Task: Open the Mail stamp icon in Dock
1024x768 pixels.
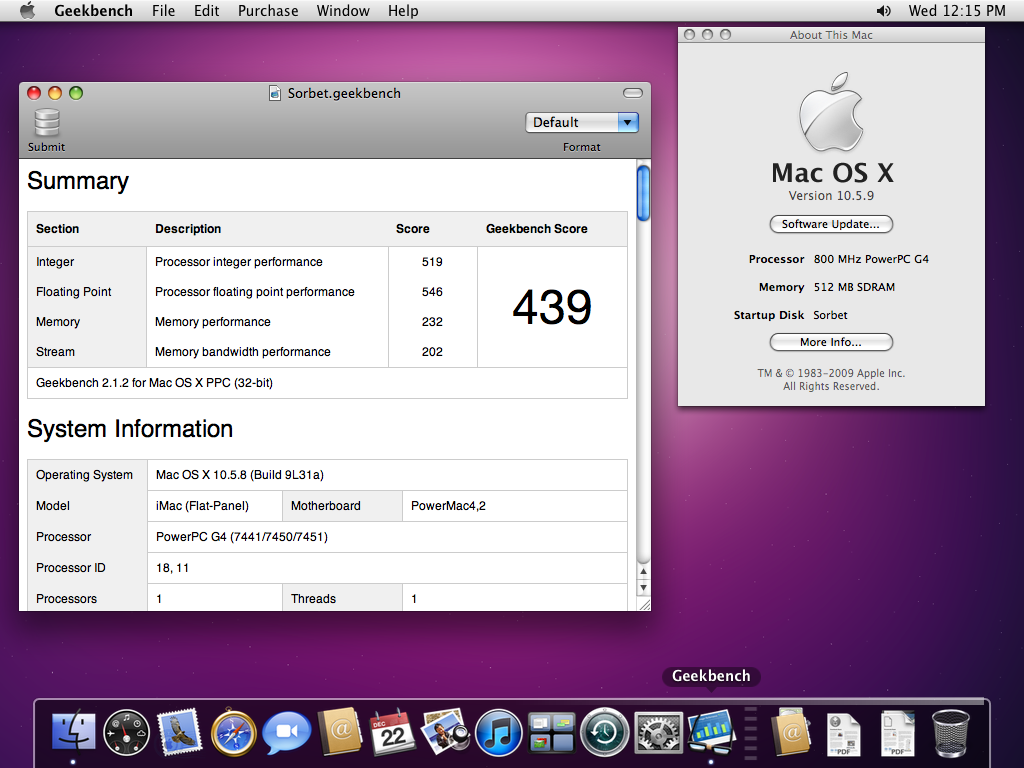Action: click(180, 732)
